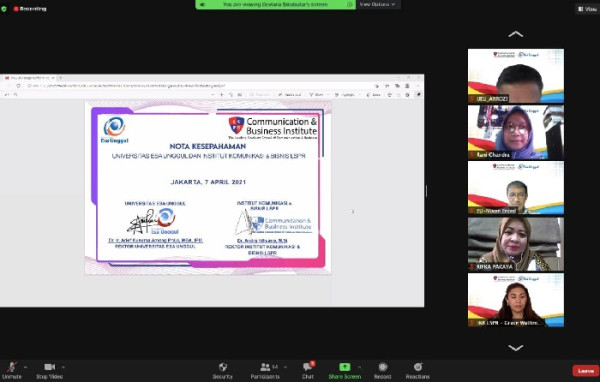
Task: Zoom out the PDF with minus button
Action: click(213, 95)
